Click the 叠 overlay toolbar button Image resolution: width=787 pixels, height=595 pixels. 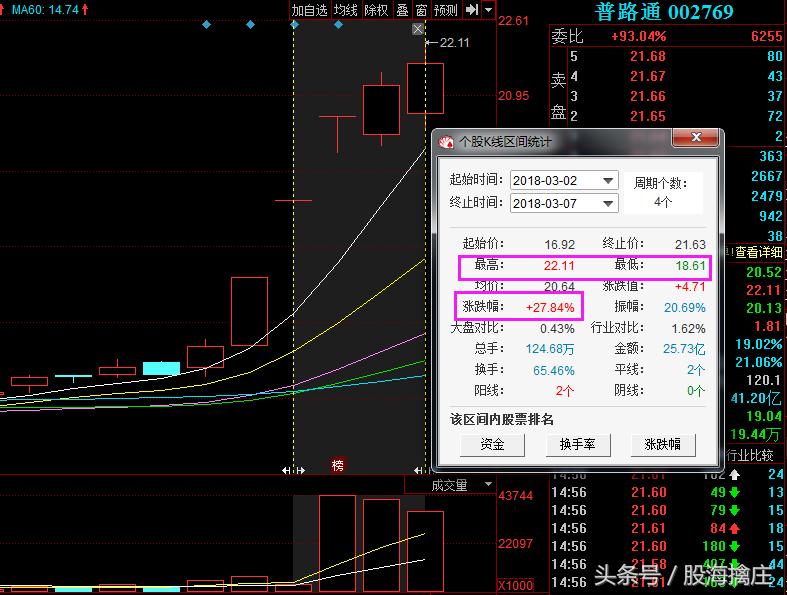pyautogui.click(x=402, y=10)
